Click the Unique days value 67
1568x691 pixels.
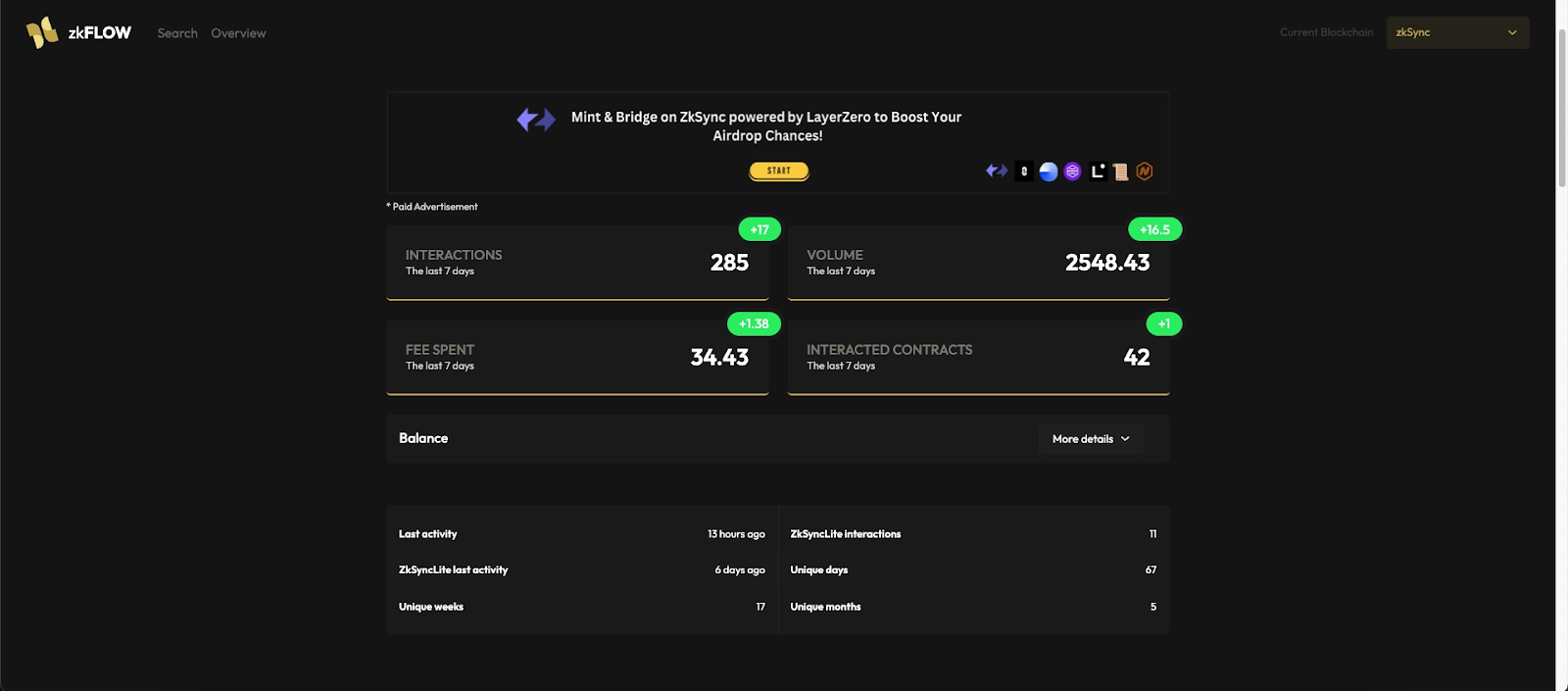click(x=1151, y=569)
